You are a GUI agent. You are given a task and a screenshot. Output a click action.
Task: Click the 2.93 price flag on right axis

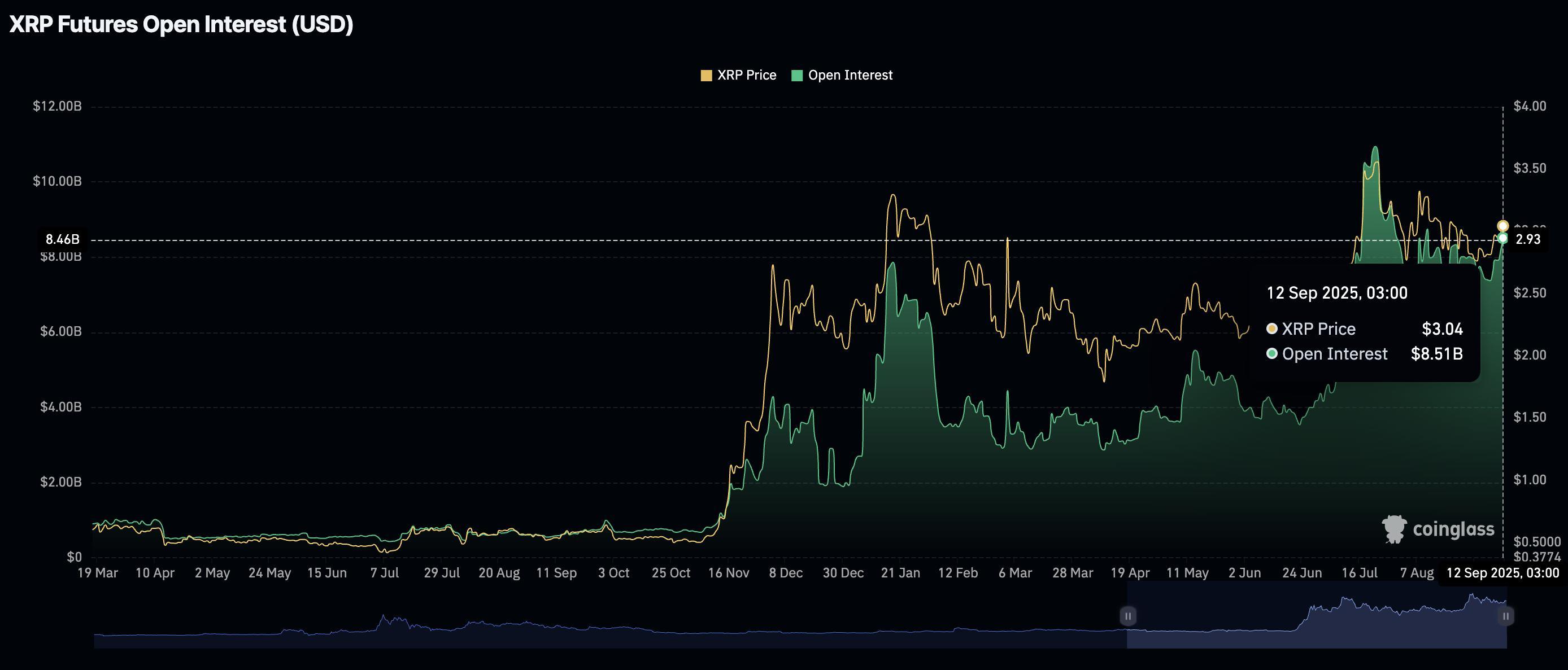click(x=1527, y=240)
